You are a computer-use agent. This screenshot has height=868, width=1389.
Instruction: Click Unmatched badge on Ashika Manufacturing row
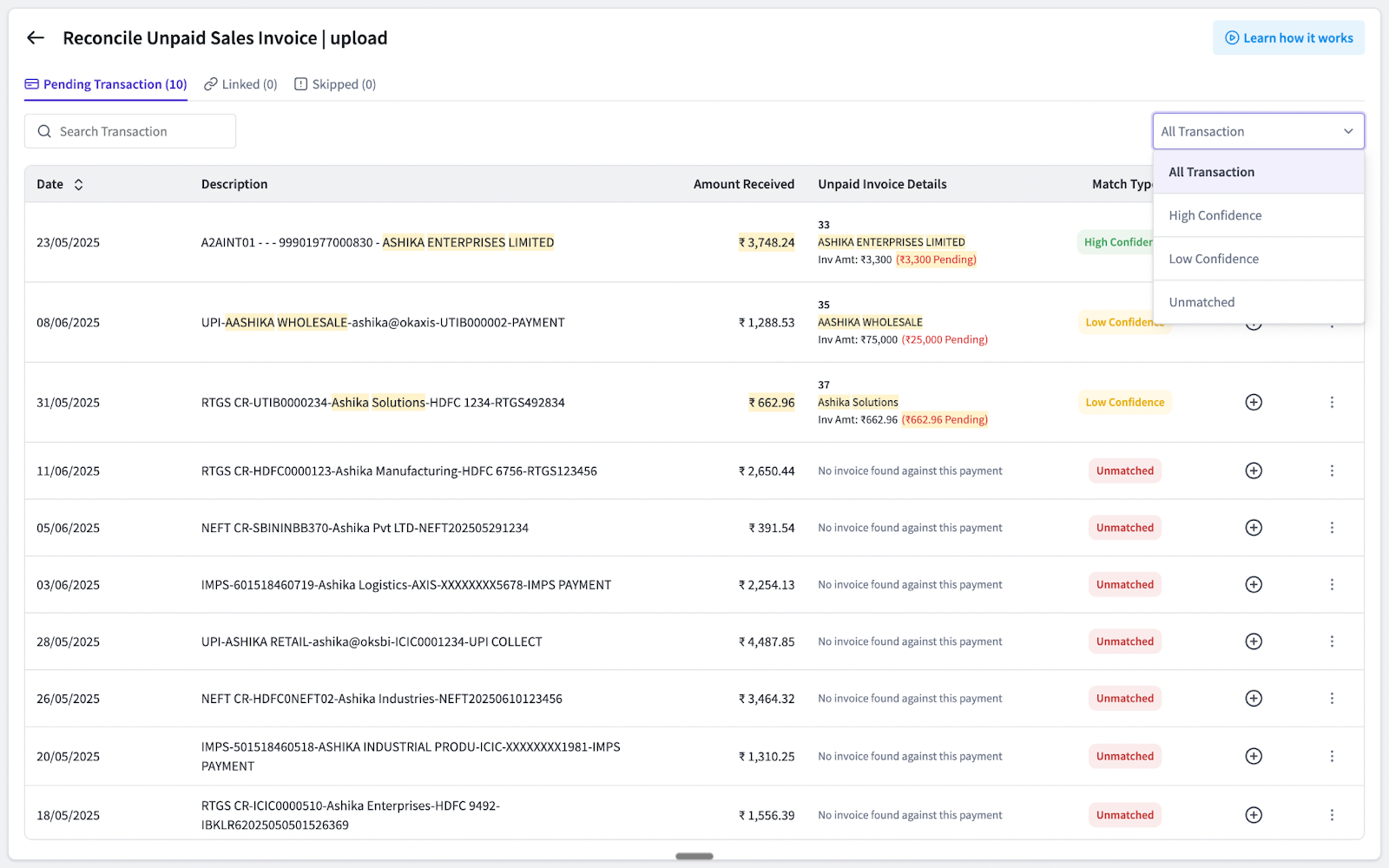click(x=1124, y=470)
